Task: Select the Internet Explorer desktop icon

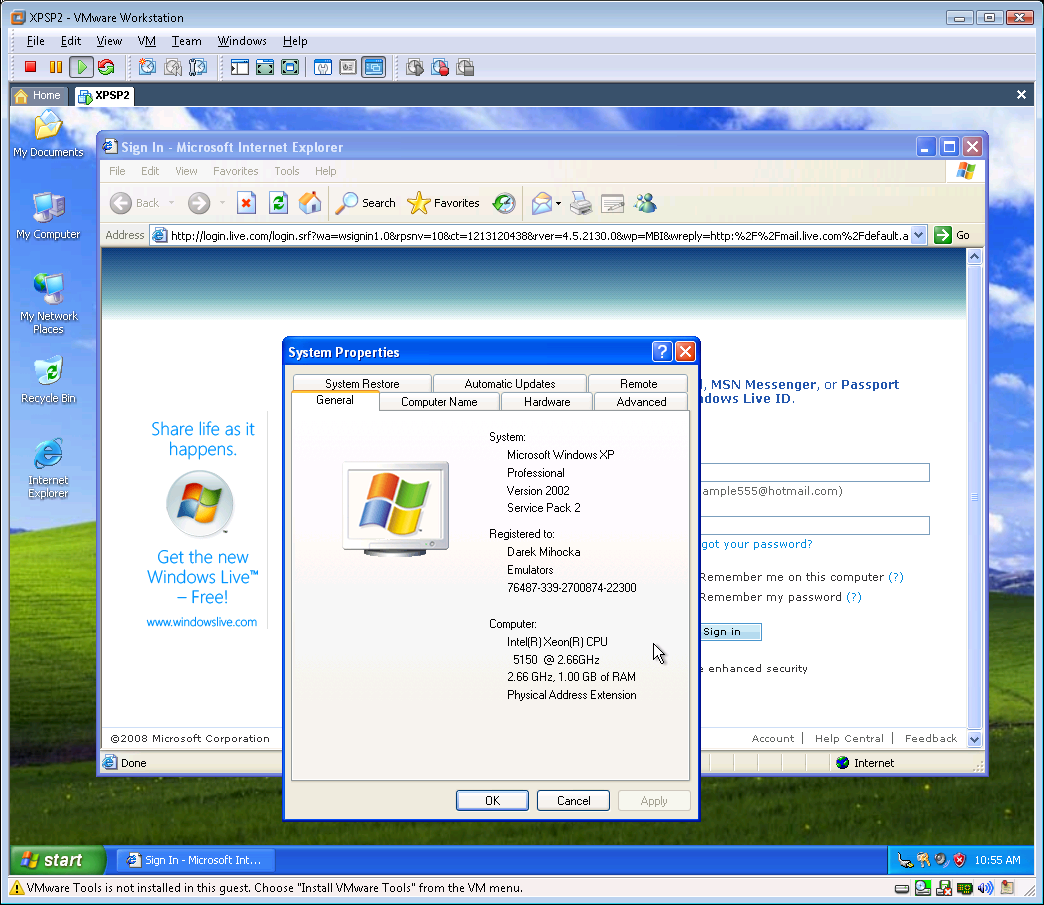Action: (48, 468)
